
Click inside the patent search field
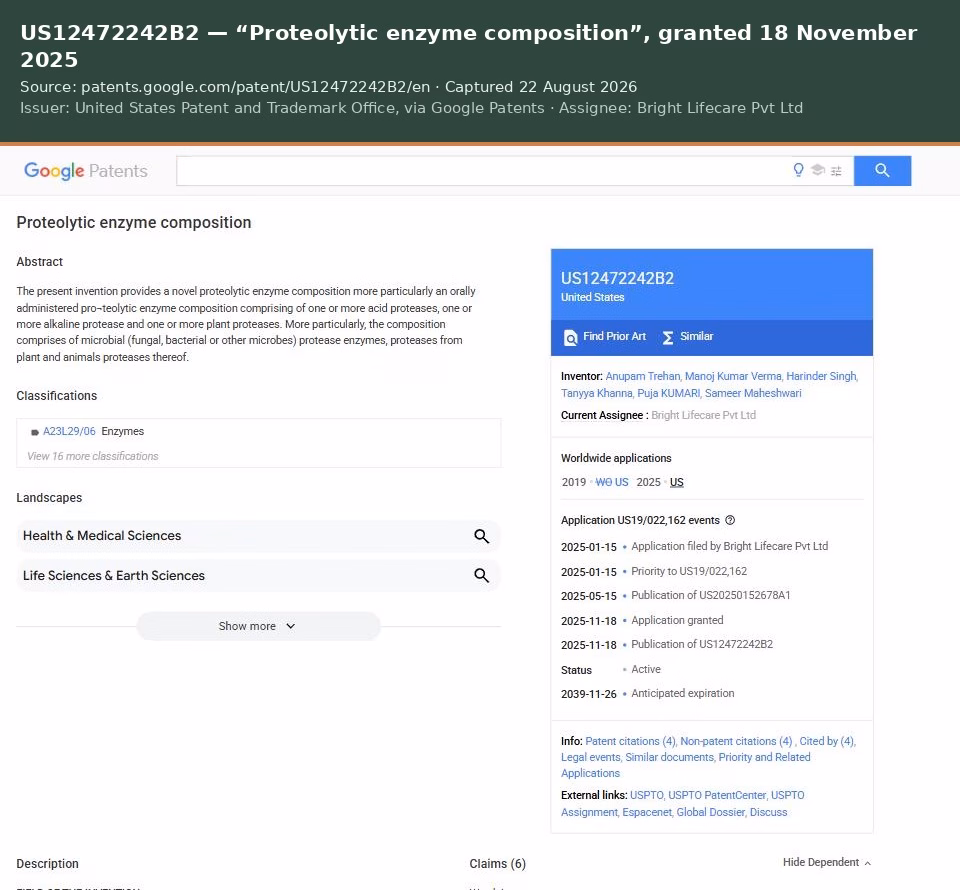point(482,171)
